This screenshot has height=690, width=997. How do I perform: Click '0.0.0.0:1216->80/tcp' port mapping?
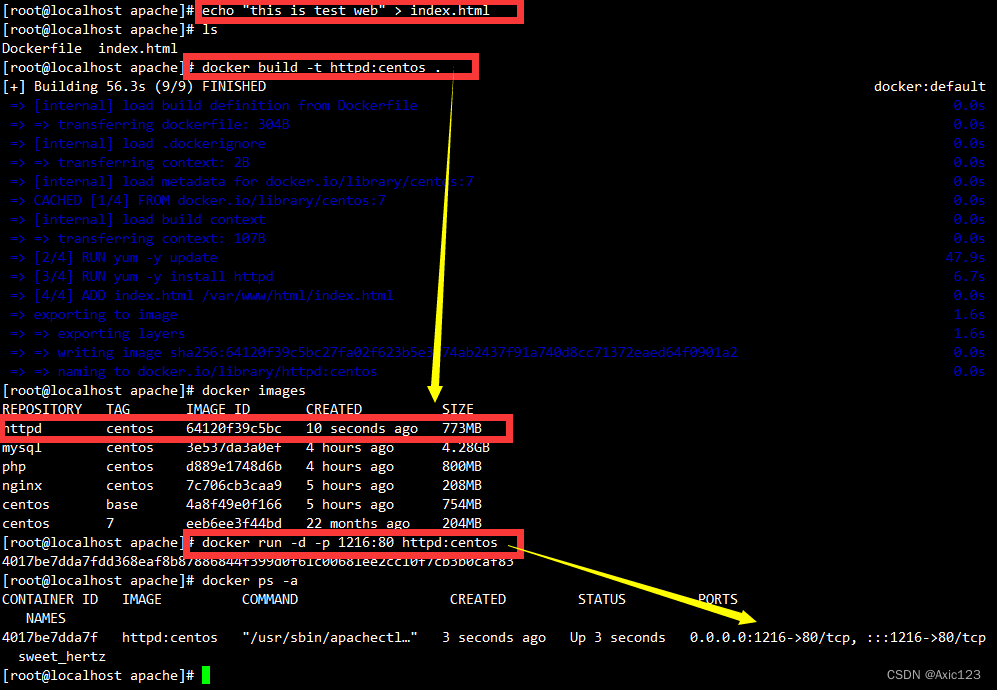pos(769,638)
